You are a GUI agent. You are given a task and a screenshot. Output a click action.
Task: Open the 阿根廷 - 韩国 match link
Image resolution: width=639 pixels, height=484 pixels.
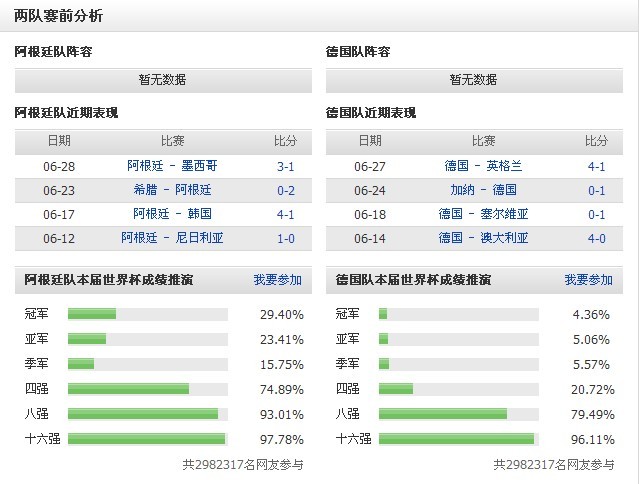tap(172, 214)
